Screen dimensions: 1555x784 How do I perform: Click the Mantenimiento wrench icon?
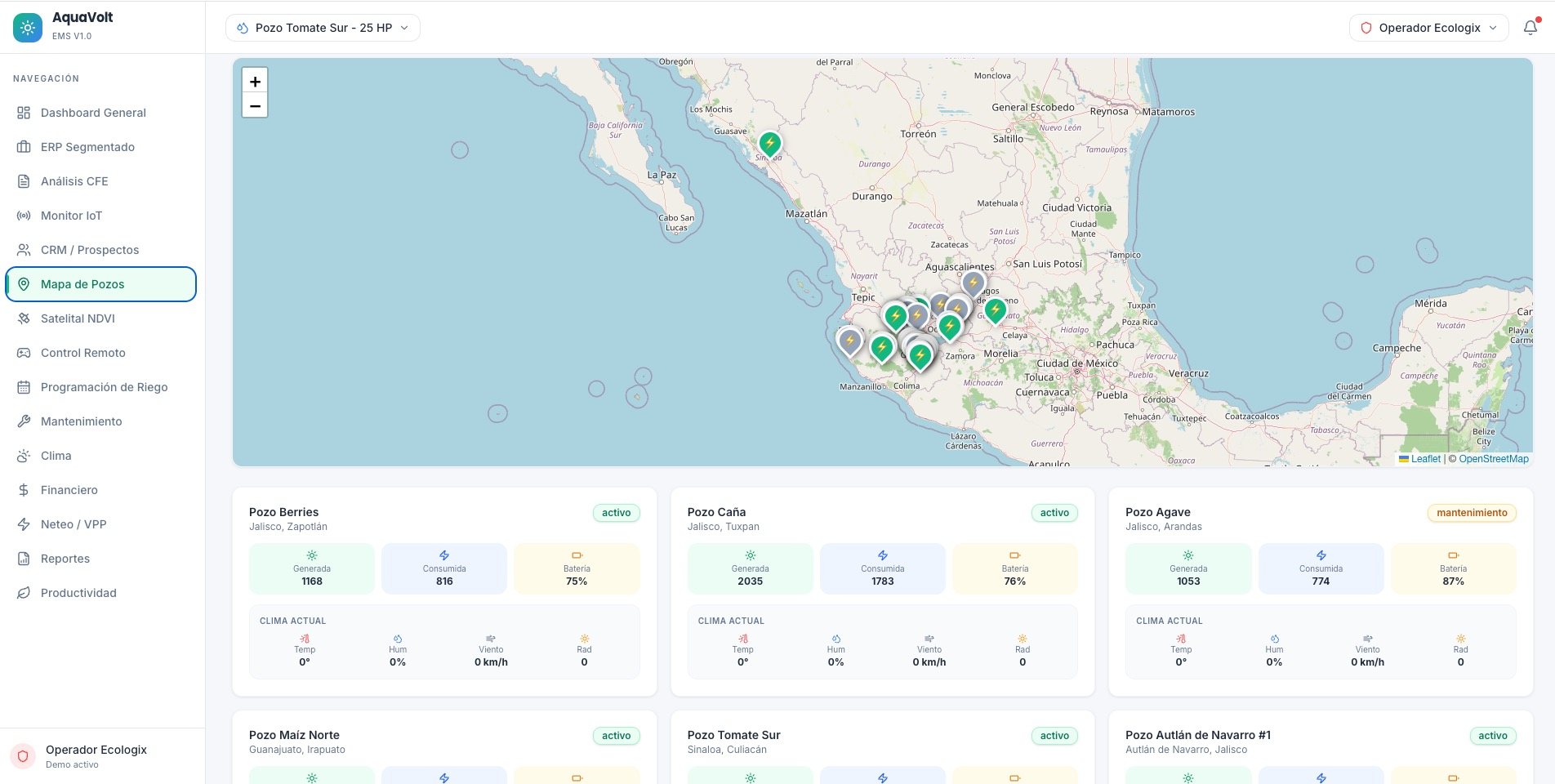click(x=24, y=421)
